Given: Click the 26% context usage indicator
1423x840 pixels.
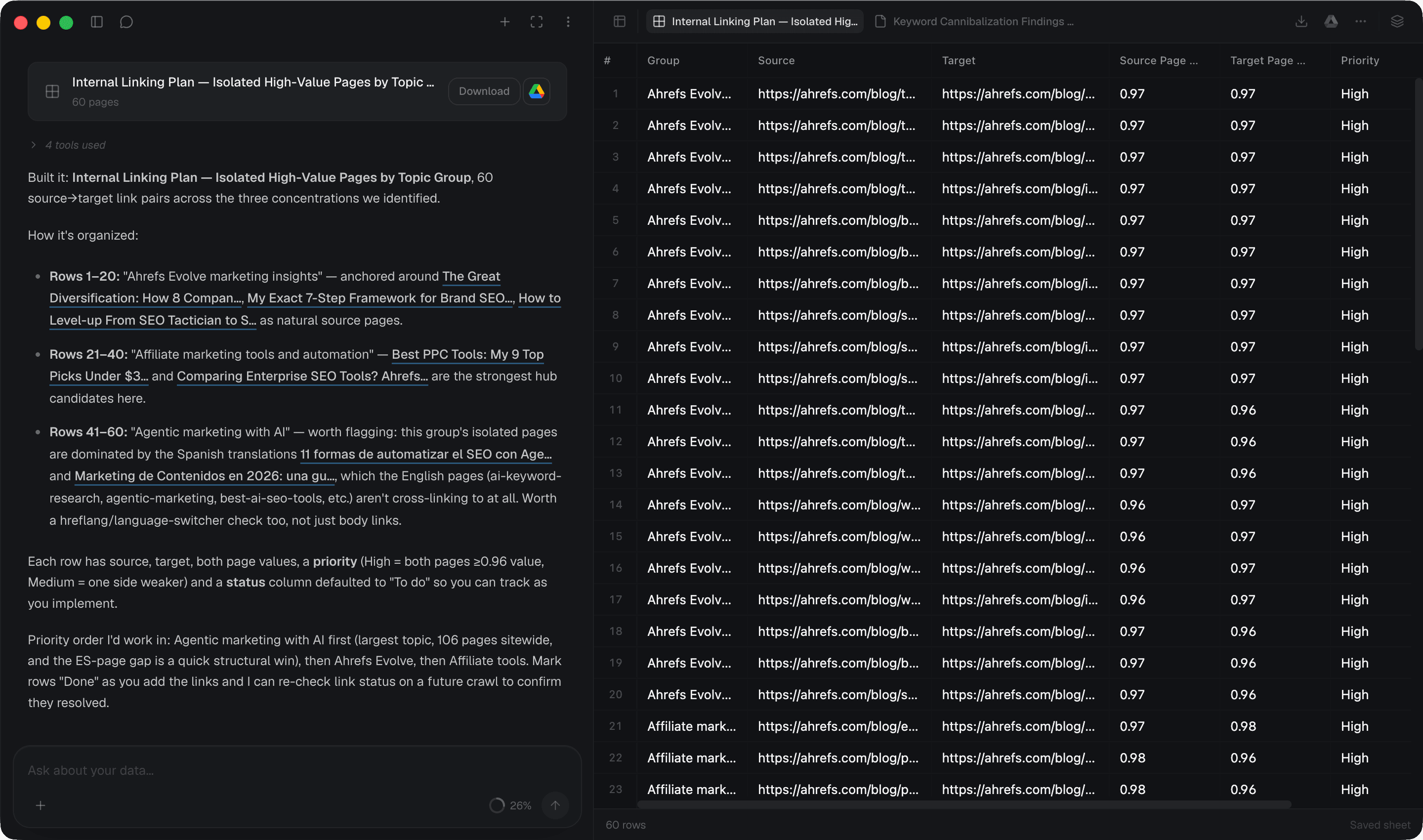Looking at the screenshot, I should coord(510,805).
